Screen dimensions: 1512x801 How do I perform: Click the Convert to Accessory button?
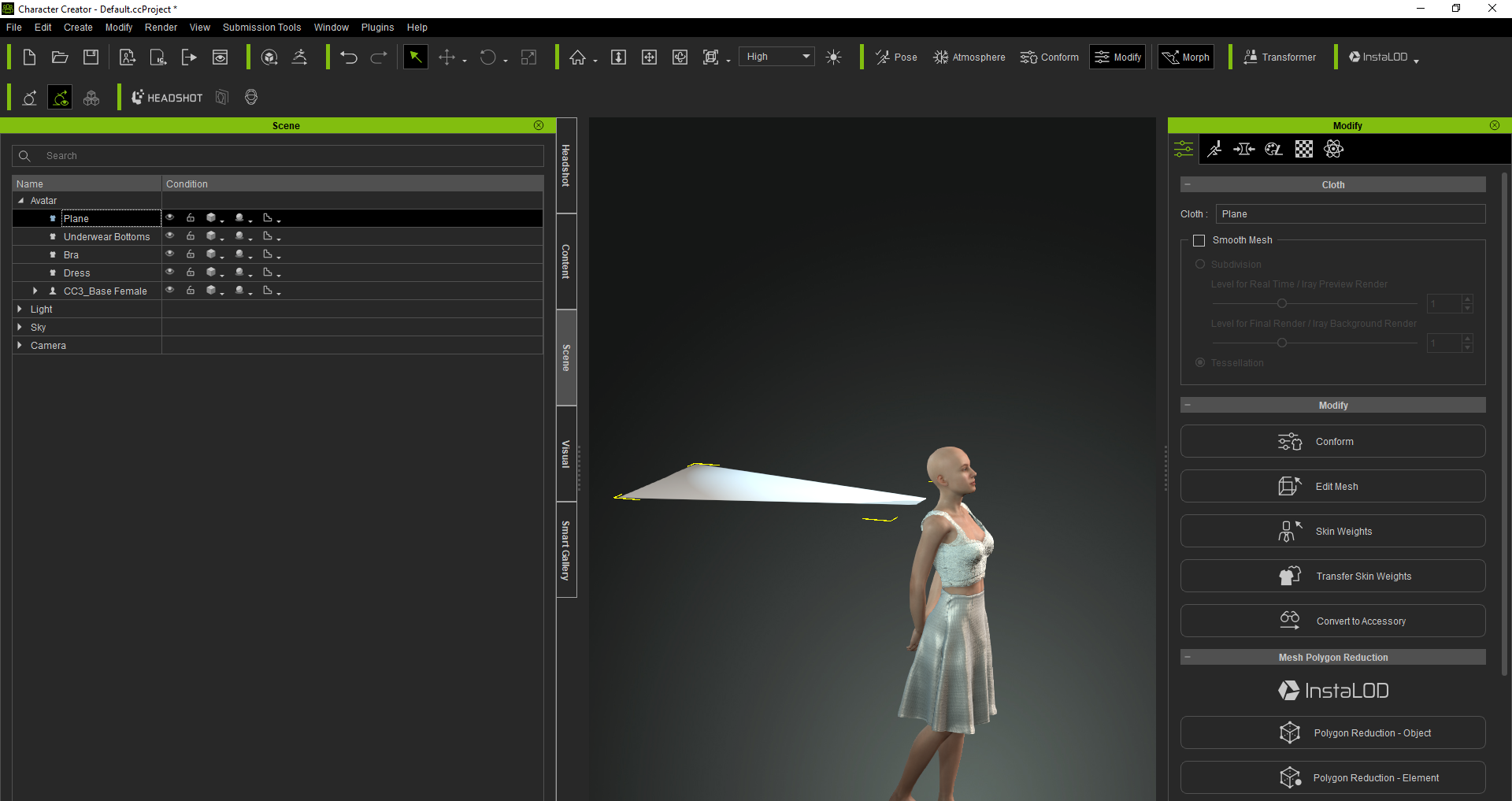[1332, 621]
